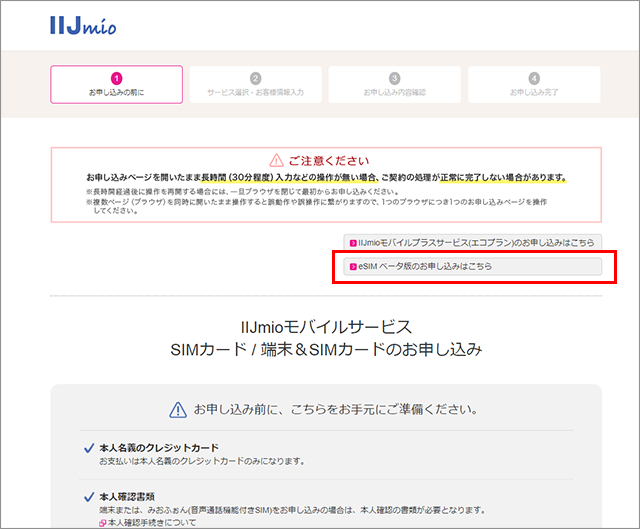Click the checkmark beside 本人名義のクレジットカード
Image resolution: width=640 pixels, height=529 pixels.
point(89,448)
